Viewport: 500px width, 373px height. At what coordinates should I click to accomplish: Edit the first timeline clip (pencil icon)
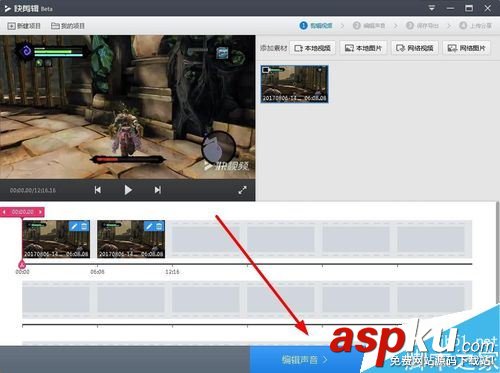coord(74,226)
